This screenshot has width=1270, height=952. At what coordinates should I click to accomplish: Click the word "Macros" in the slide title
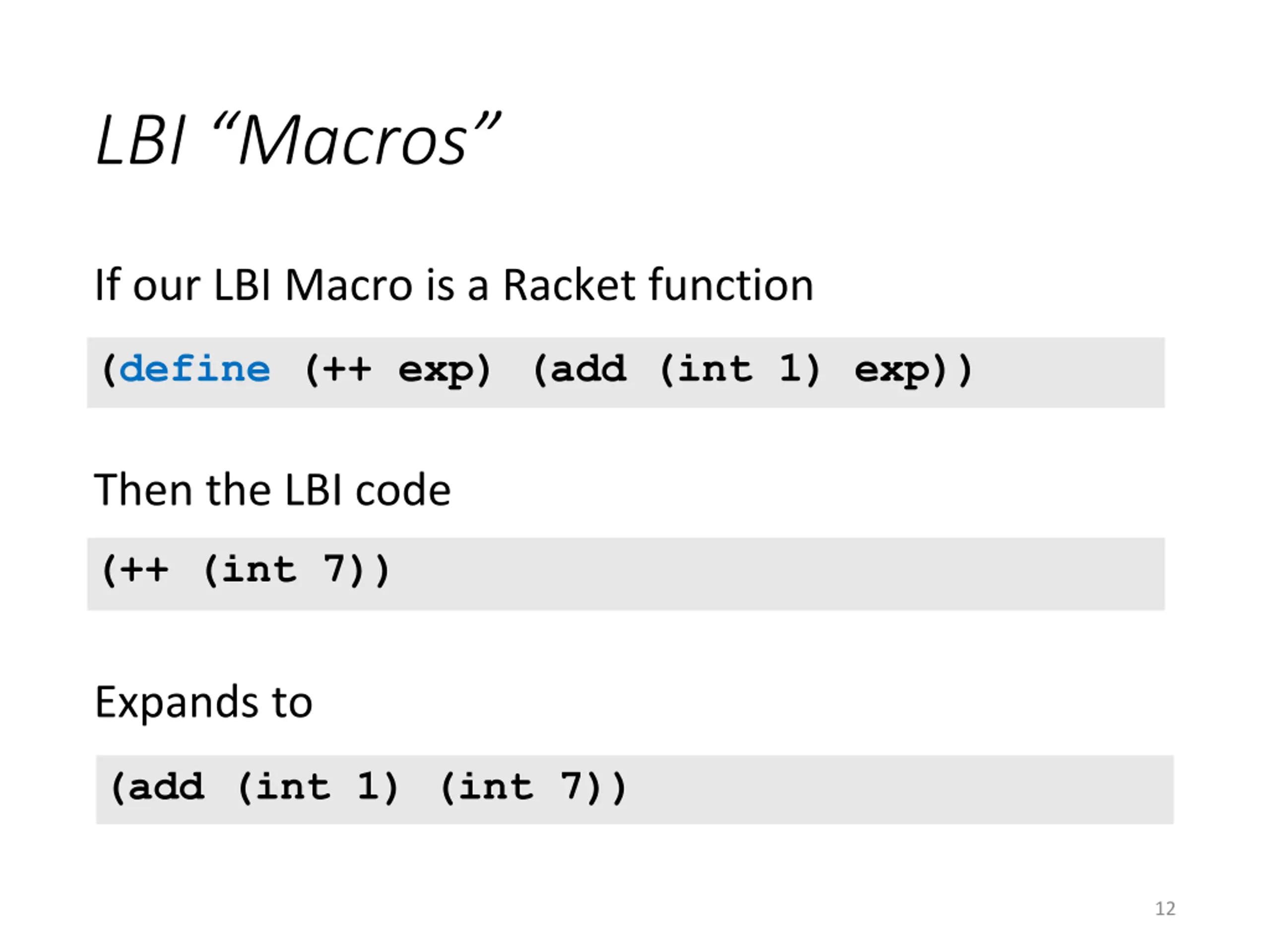(353, 141)
